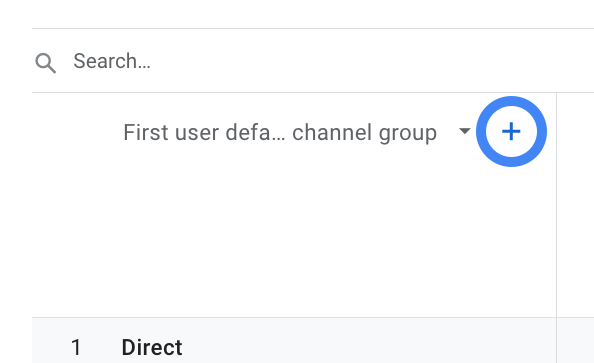Click the small caret arrow beside channel group
This screenshot has width=594, height=363.
[464, 131]
